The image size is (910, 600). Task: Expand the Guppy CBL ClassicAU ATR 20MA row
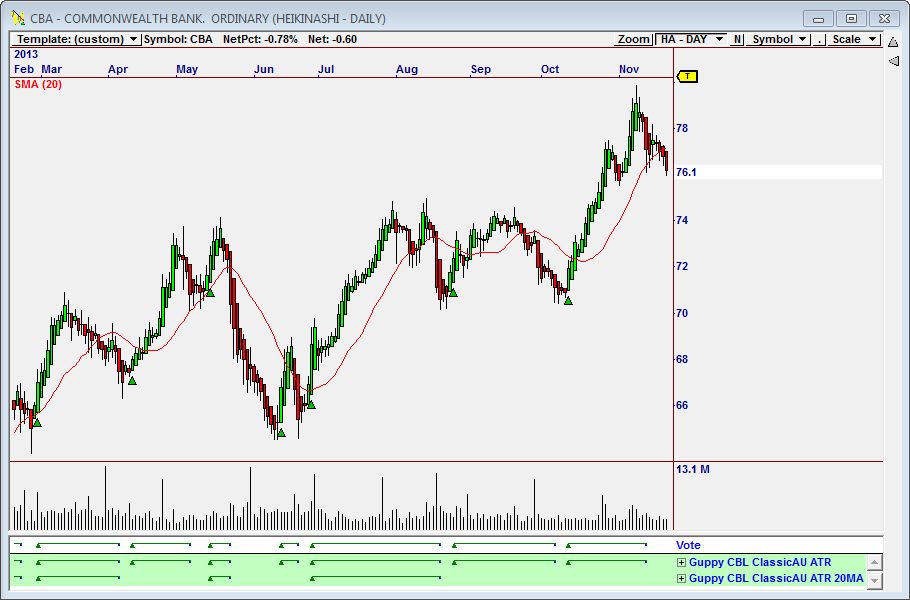[x=681, y=579]
